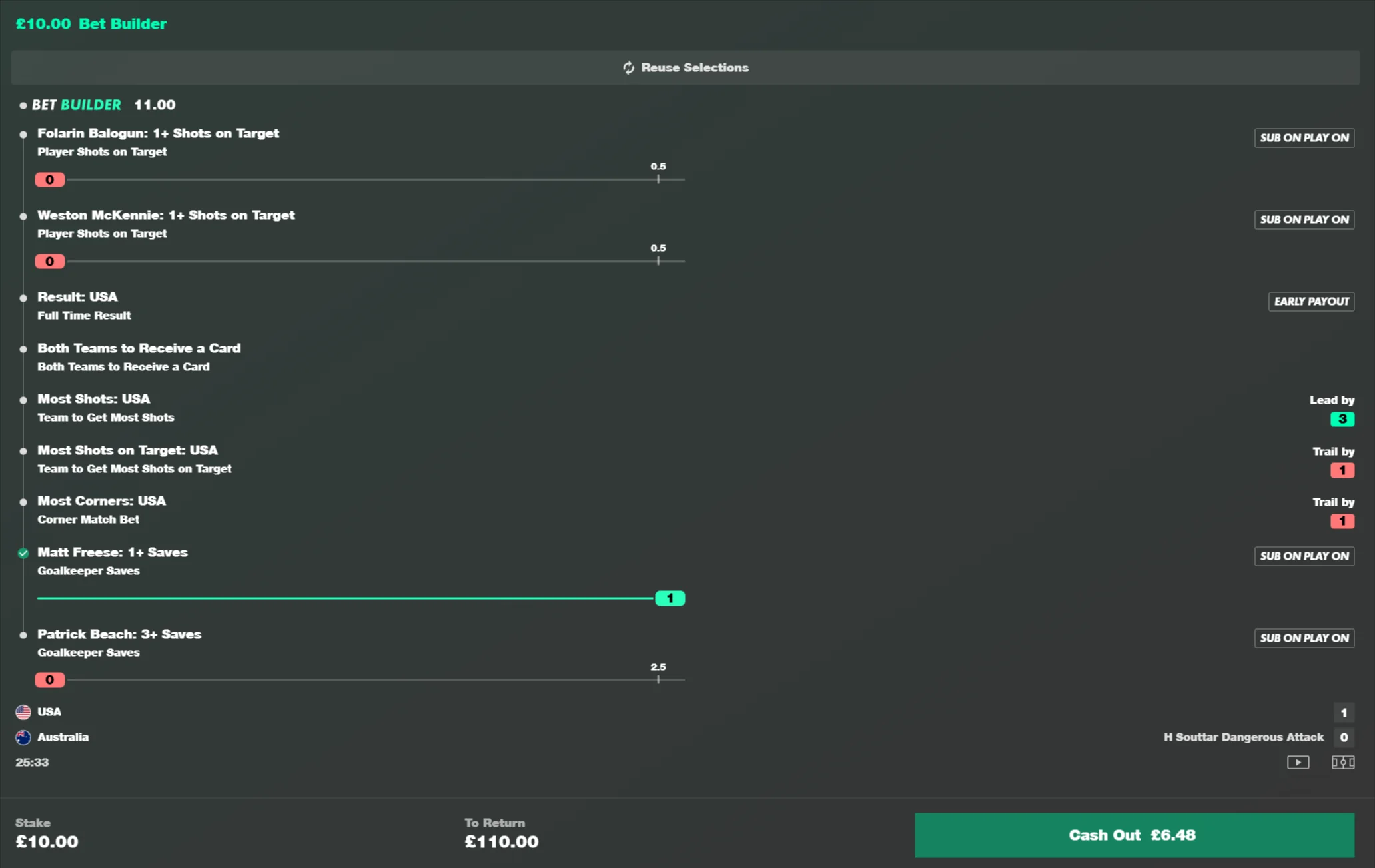
Task: Click the £10.00 Bet Builder header
Action: tap(91, 24)
